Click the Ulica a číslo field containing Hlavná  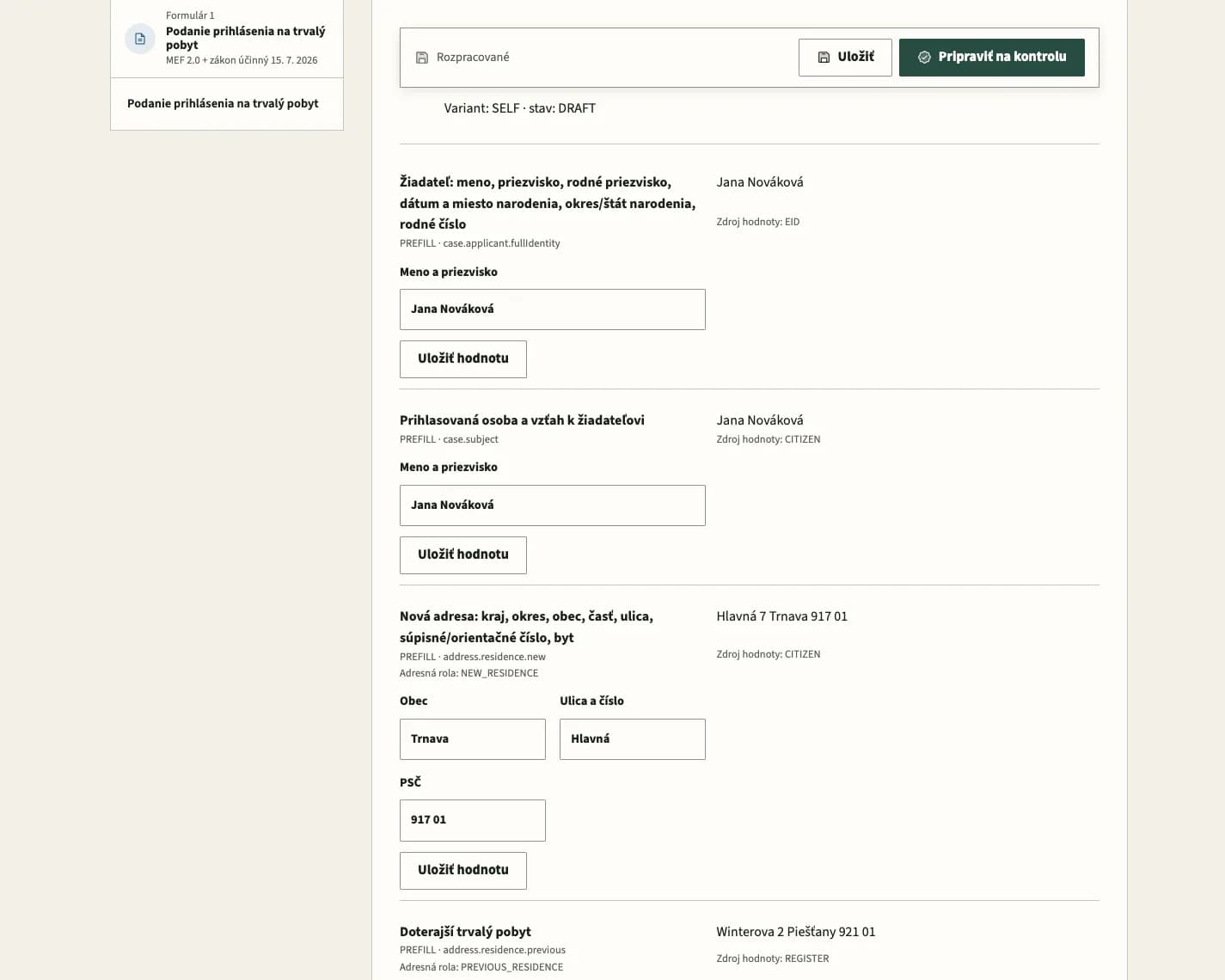point(633,739)
